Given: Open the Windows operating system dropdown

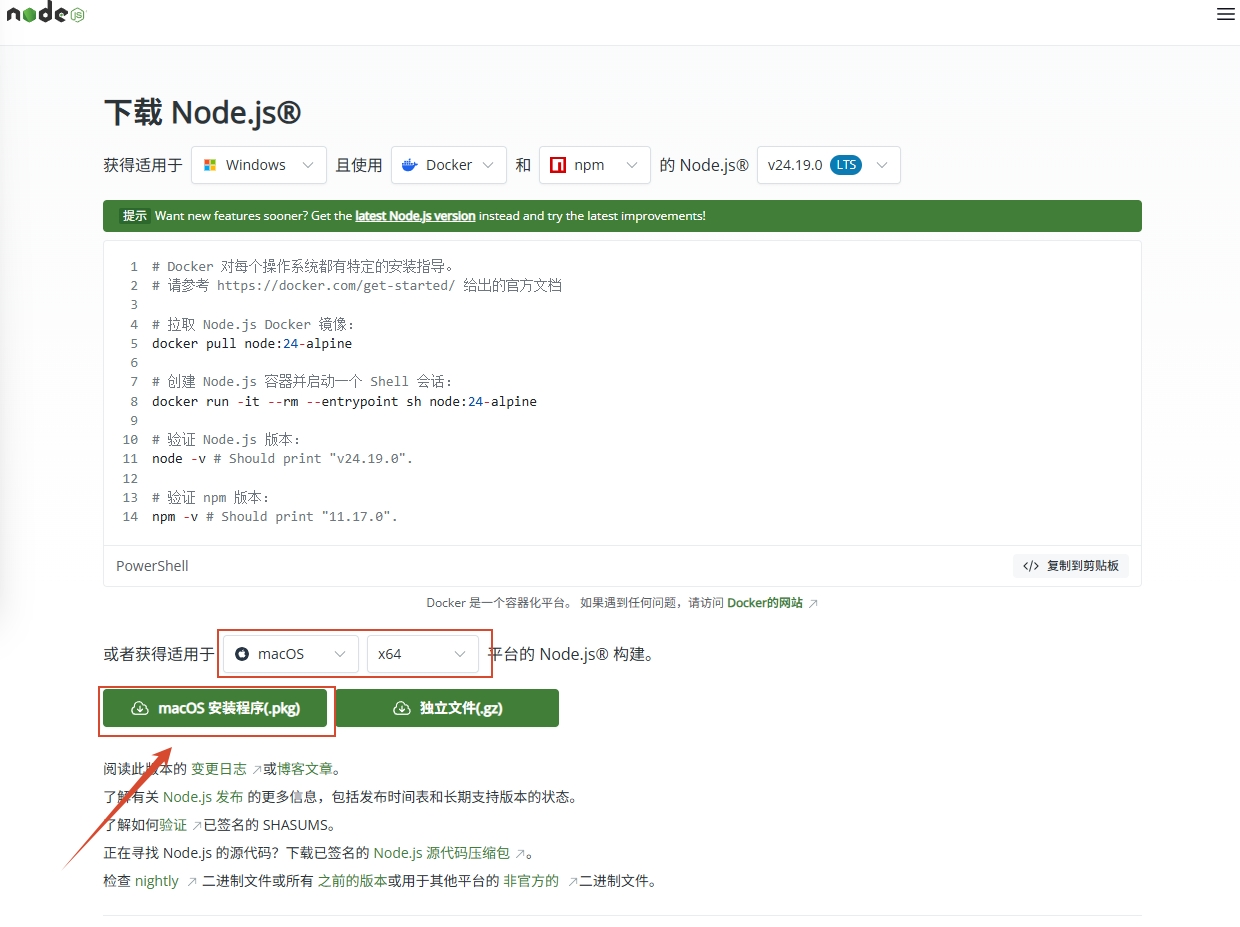Looking at the screenshot, I should (259, 165).
